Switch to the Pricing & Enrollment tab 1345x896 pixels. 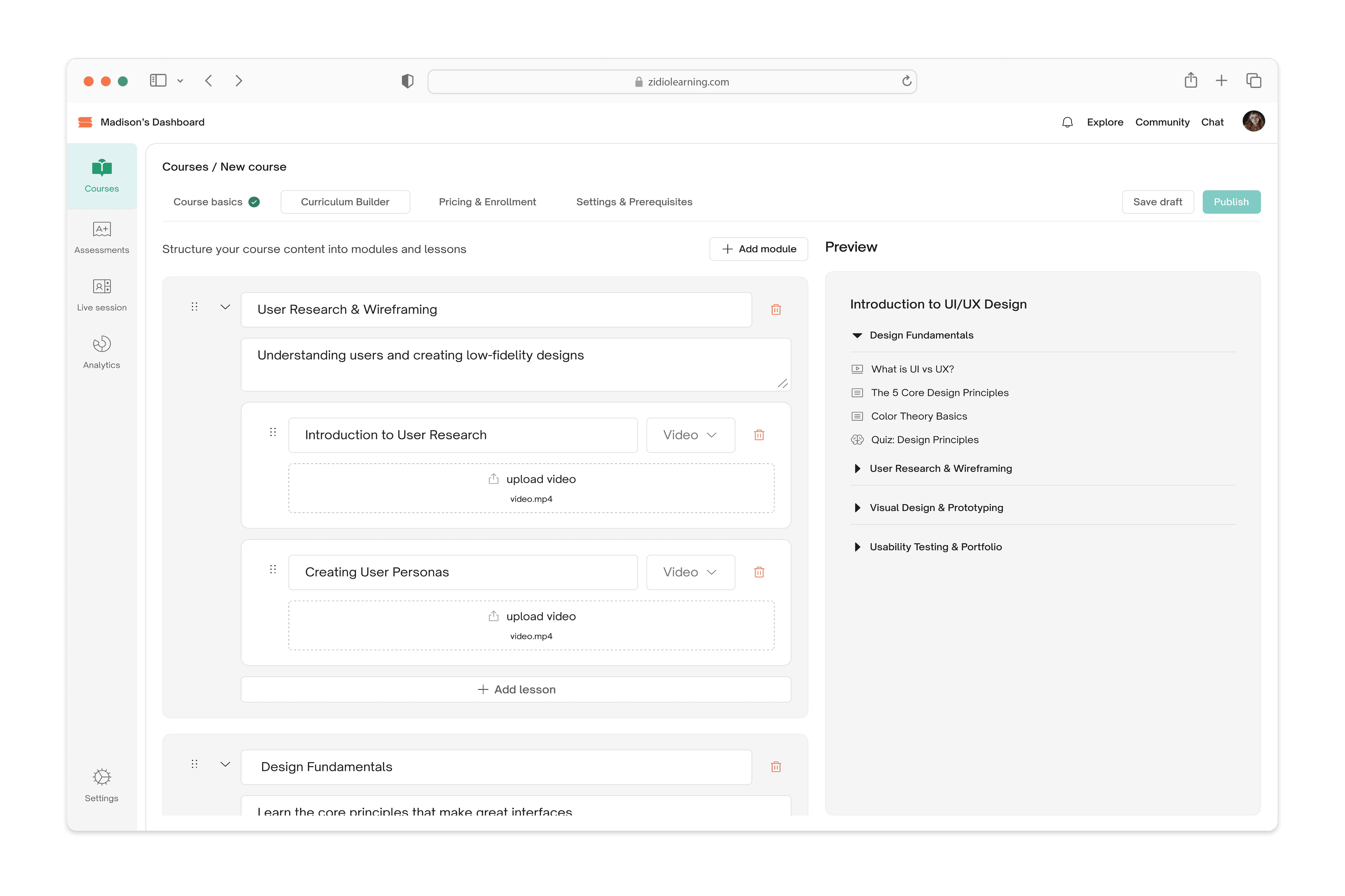click(x=487, y=202)
